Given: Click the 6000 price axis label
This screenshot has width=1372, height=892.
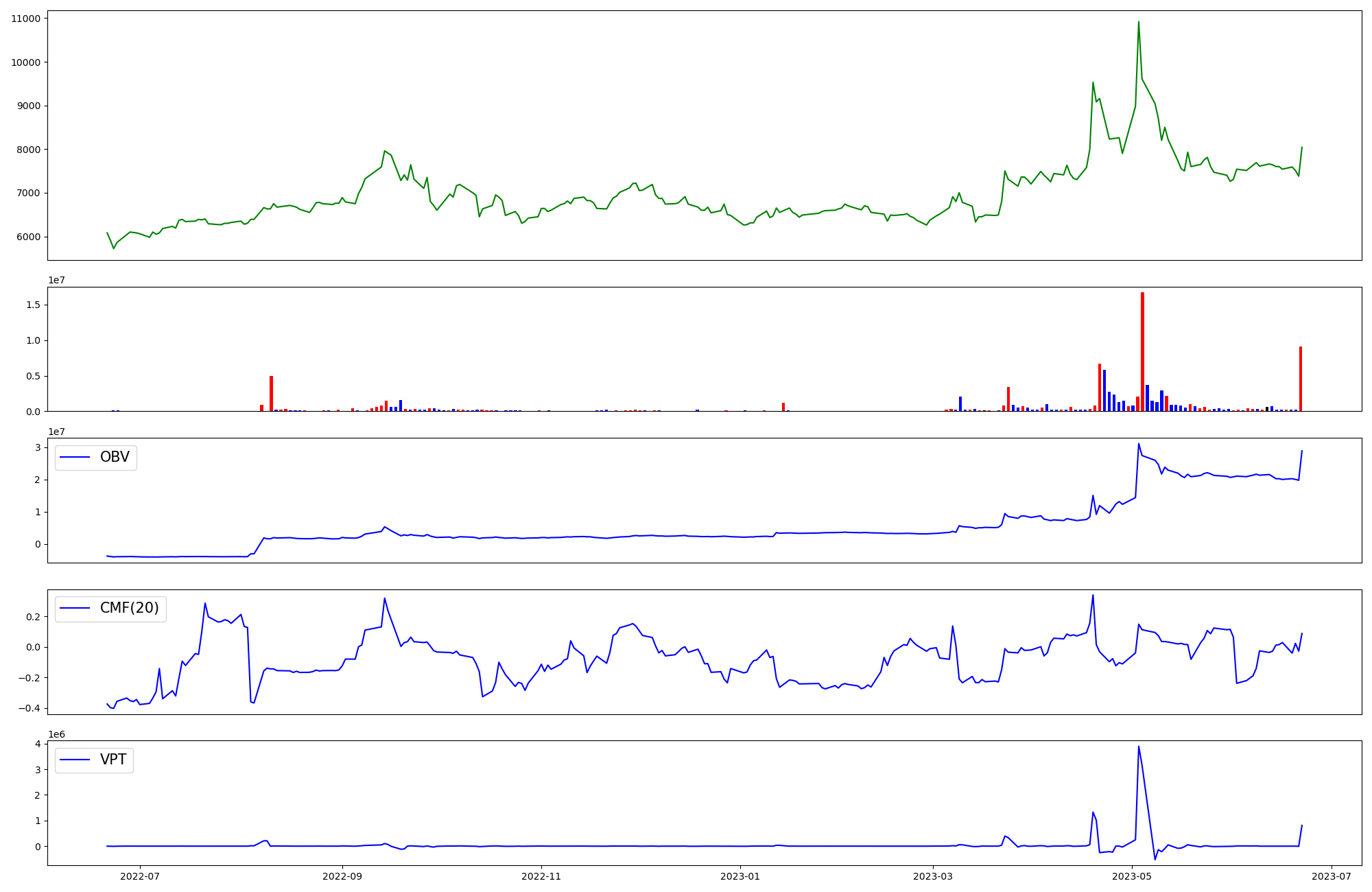Looking at the screenshot, I should tap(28, 237).
